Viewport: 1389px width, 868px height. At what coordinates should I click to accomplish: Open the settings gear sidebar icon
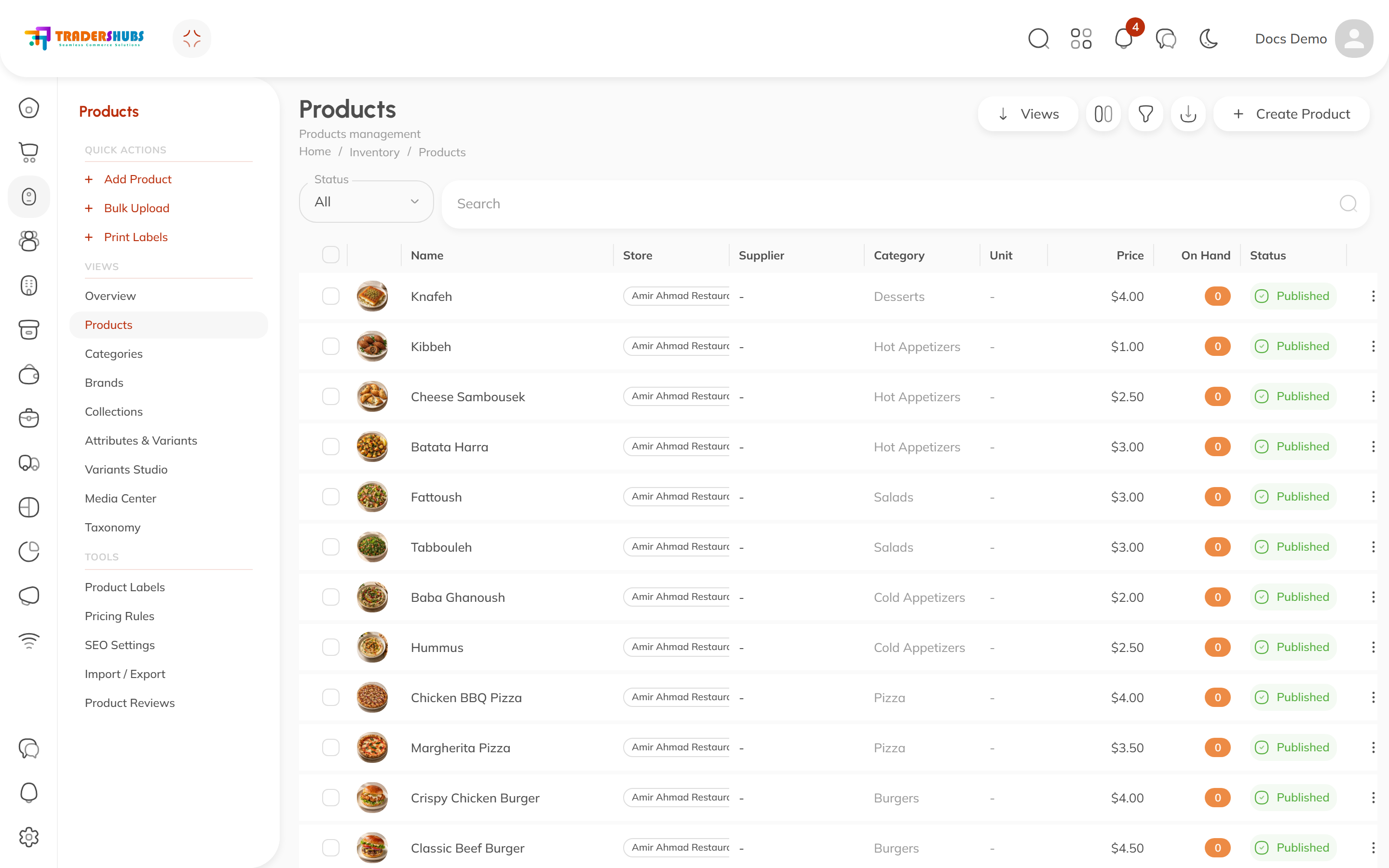point(29,837)
